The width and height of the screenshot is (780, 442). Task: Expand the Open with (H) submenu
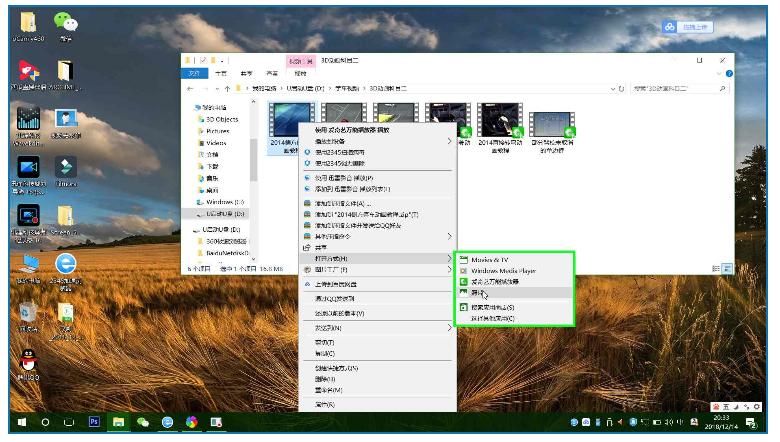449,259
